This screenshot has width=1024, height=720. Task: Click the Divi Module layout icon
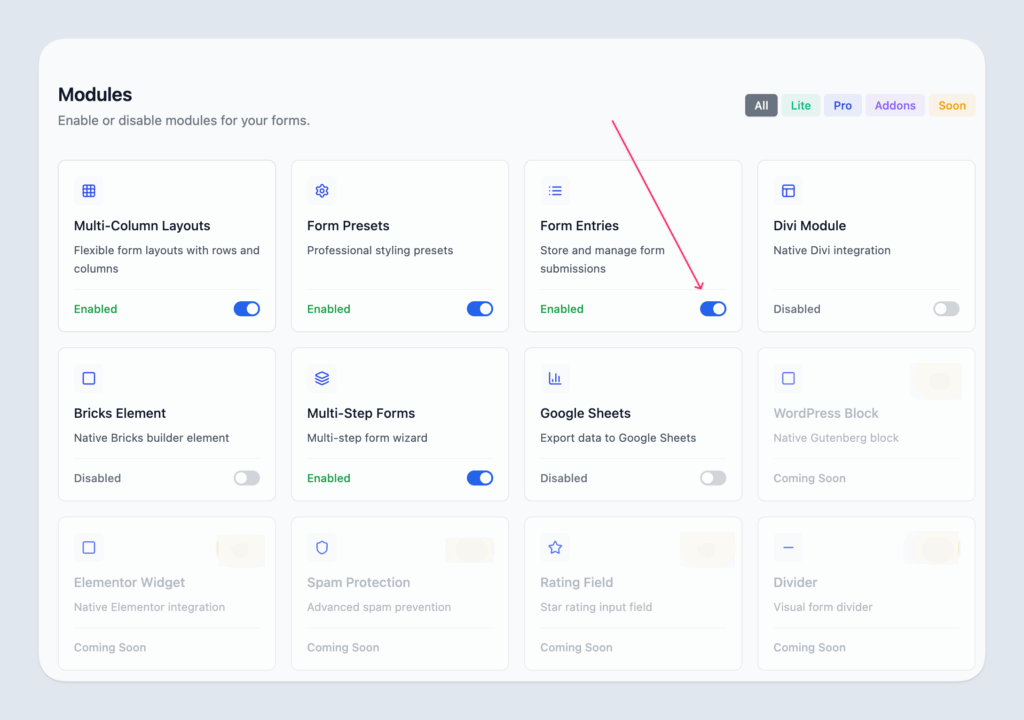[x=788, y=191]
